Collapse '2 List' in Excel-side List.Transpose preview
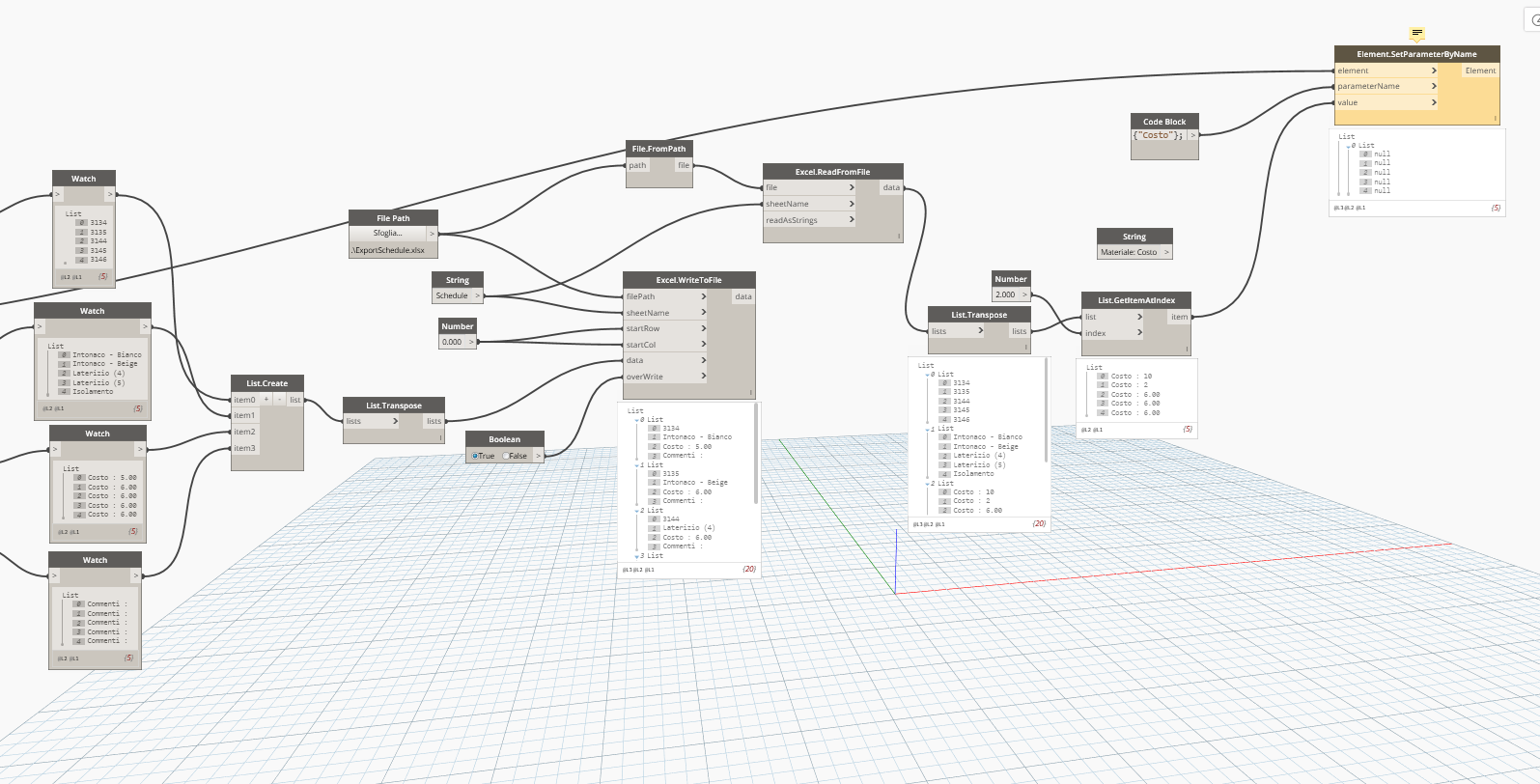This screenshot has width=1540, height=784. 928,484
